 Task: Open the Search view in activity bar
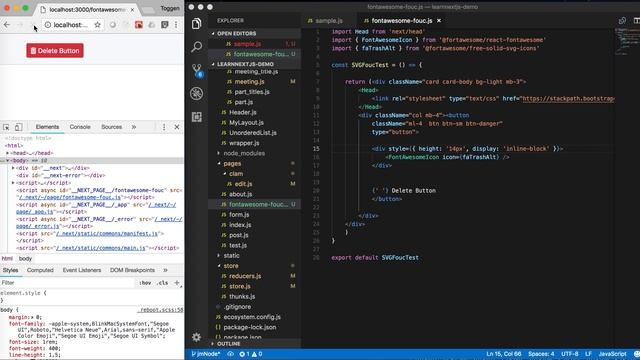[196, 47]
